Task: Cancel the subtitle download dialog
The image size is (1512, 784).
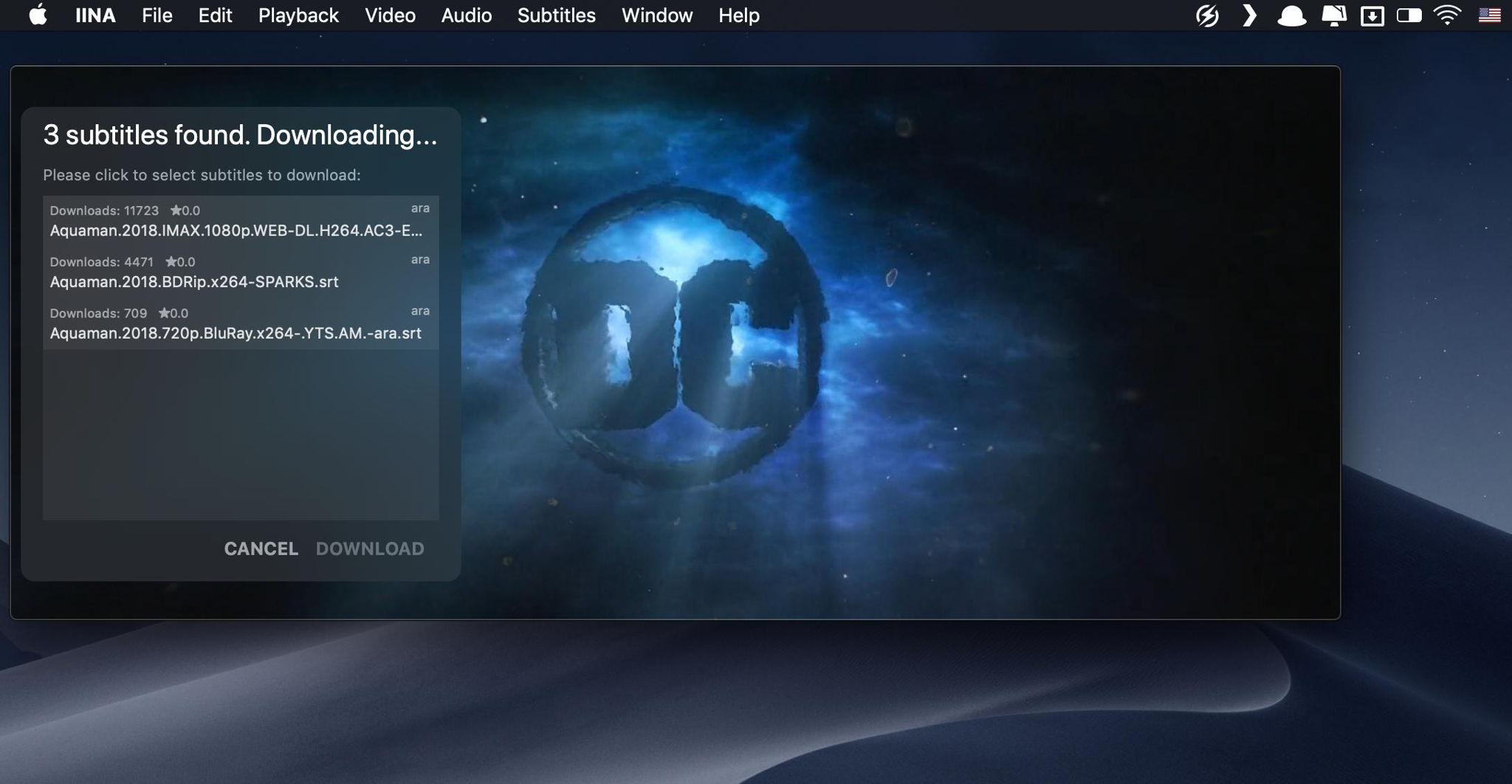Action: [261, 549]
